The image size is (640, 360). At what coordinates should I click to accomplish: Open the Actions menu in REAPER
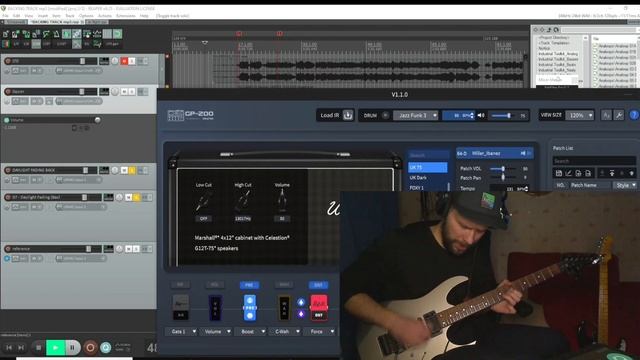pyautogui.click(x=104, y=16)
